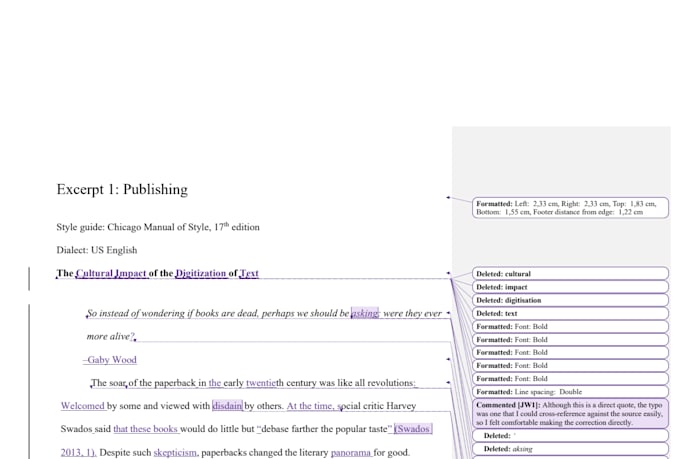Screen dimensions: 680x459
Task: Select the 'Deleted: aksing' revision balloon
Action: pos(570,449)
